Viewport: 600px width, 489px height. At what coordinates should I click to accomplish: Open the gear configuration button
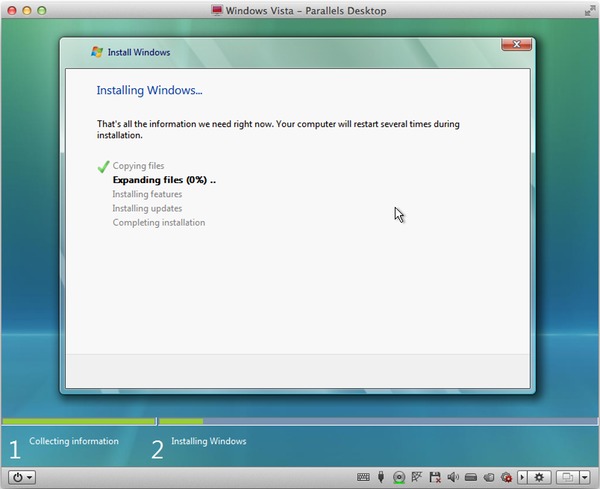(x=539, y=477)
